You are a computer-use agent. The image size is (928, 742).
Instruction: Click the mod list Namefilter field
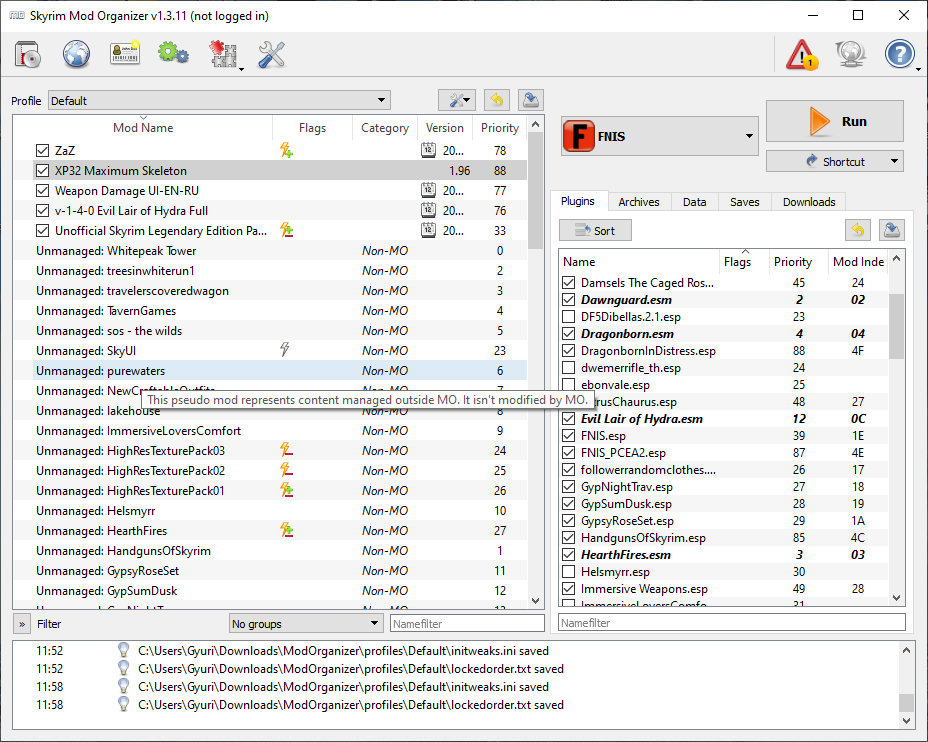pos(465,624)
